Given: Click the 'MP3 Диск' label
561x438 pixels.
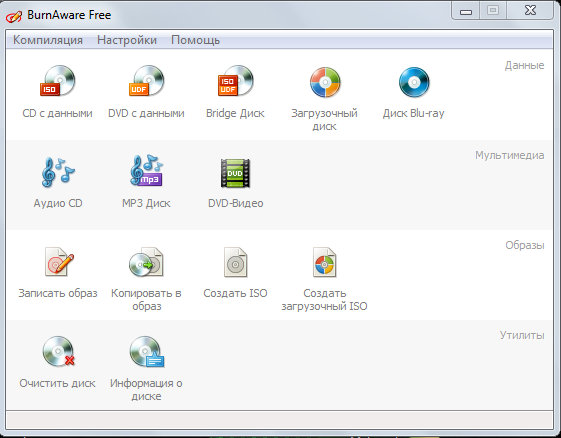Looking at the screenshot, I should pyautogui.click(x=146, y=203).
